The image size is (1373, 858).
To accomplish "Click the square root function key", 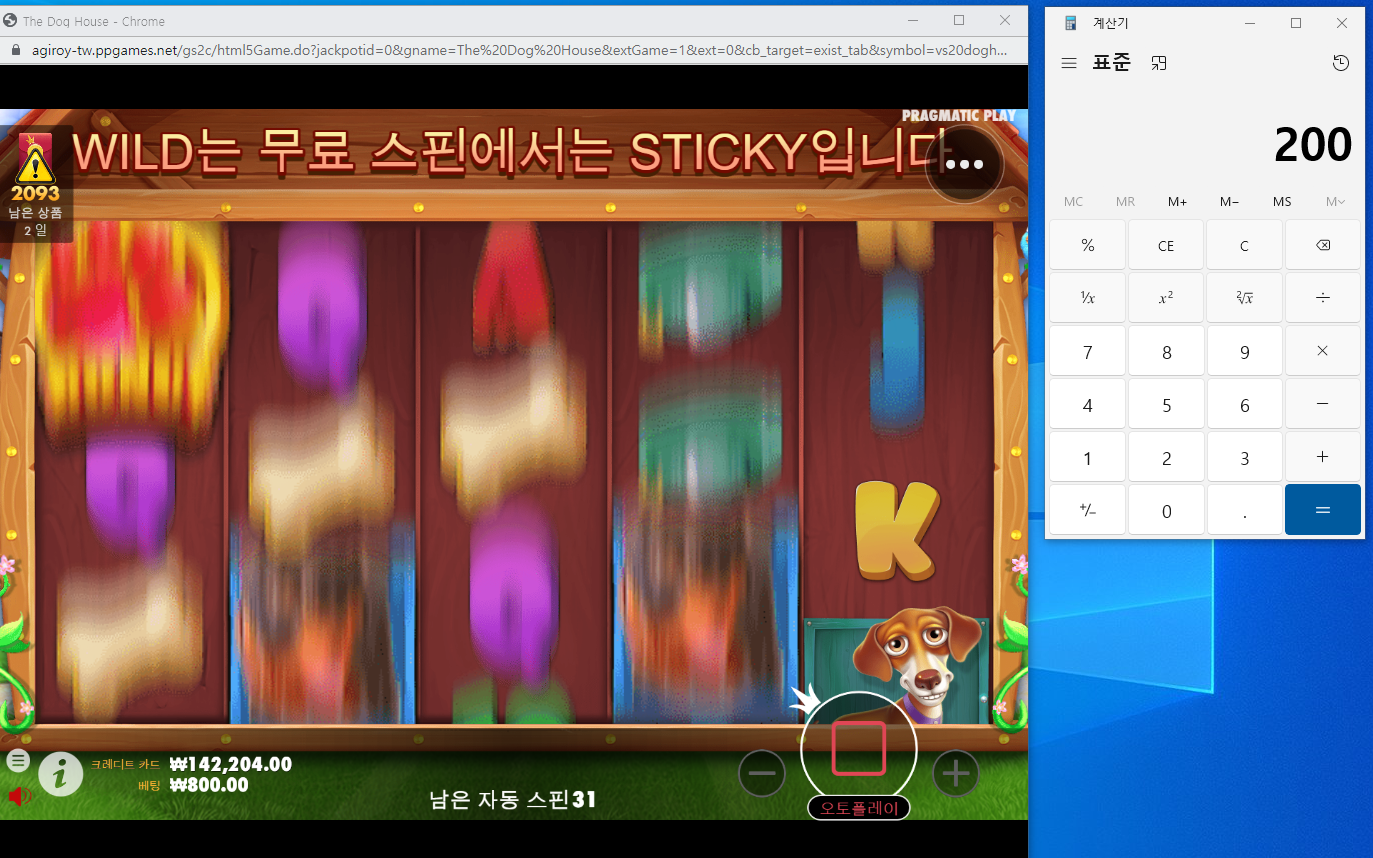I will tap(1244, 298).
